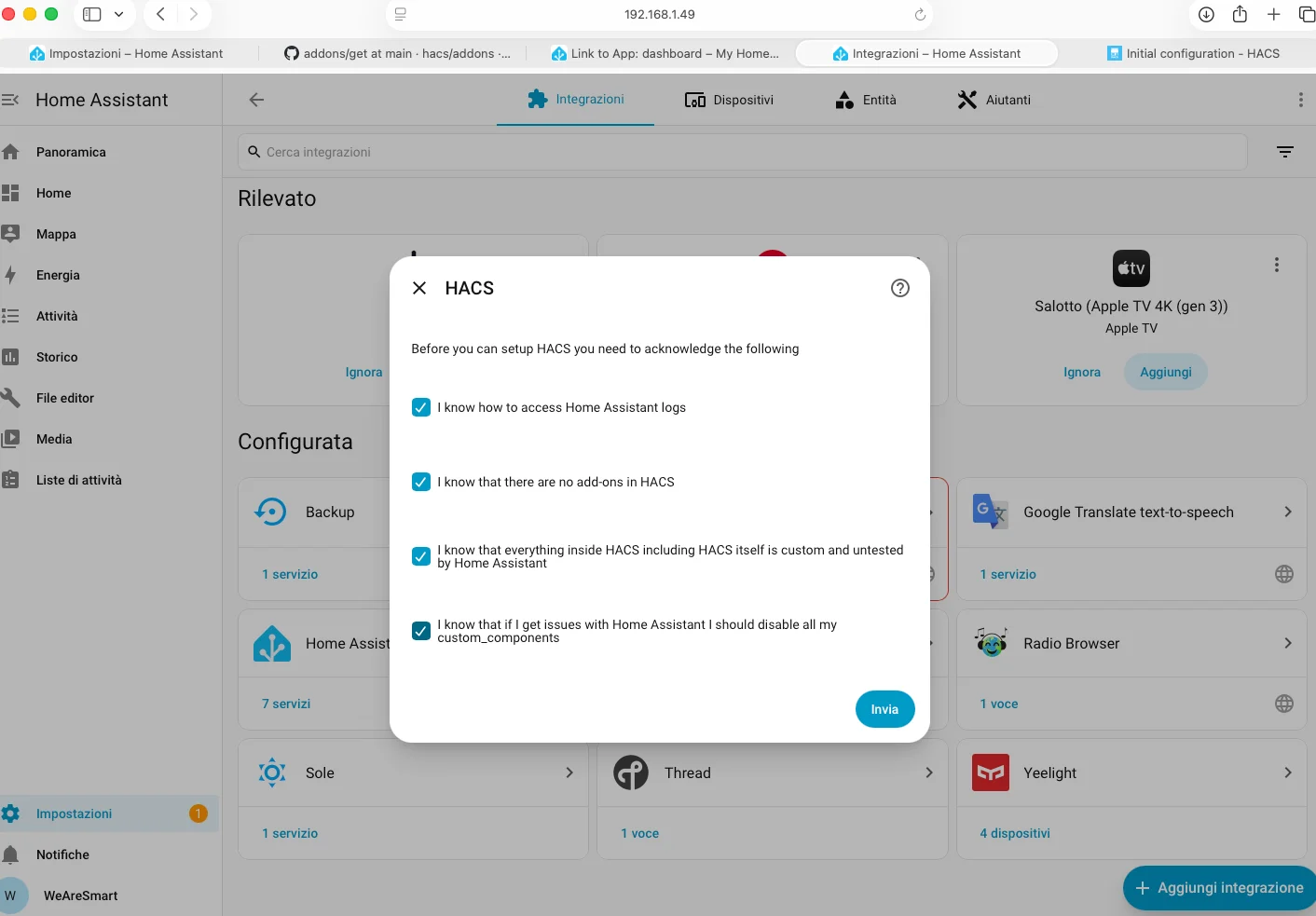
Task: Reload the page in Safari
Action: point(920,14)
